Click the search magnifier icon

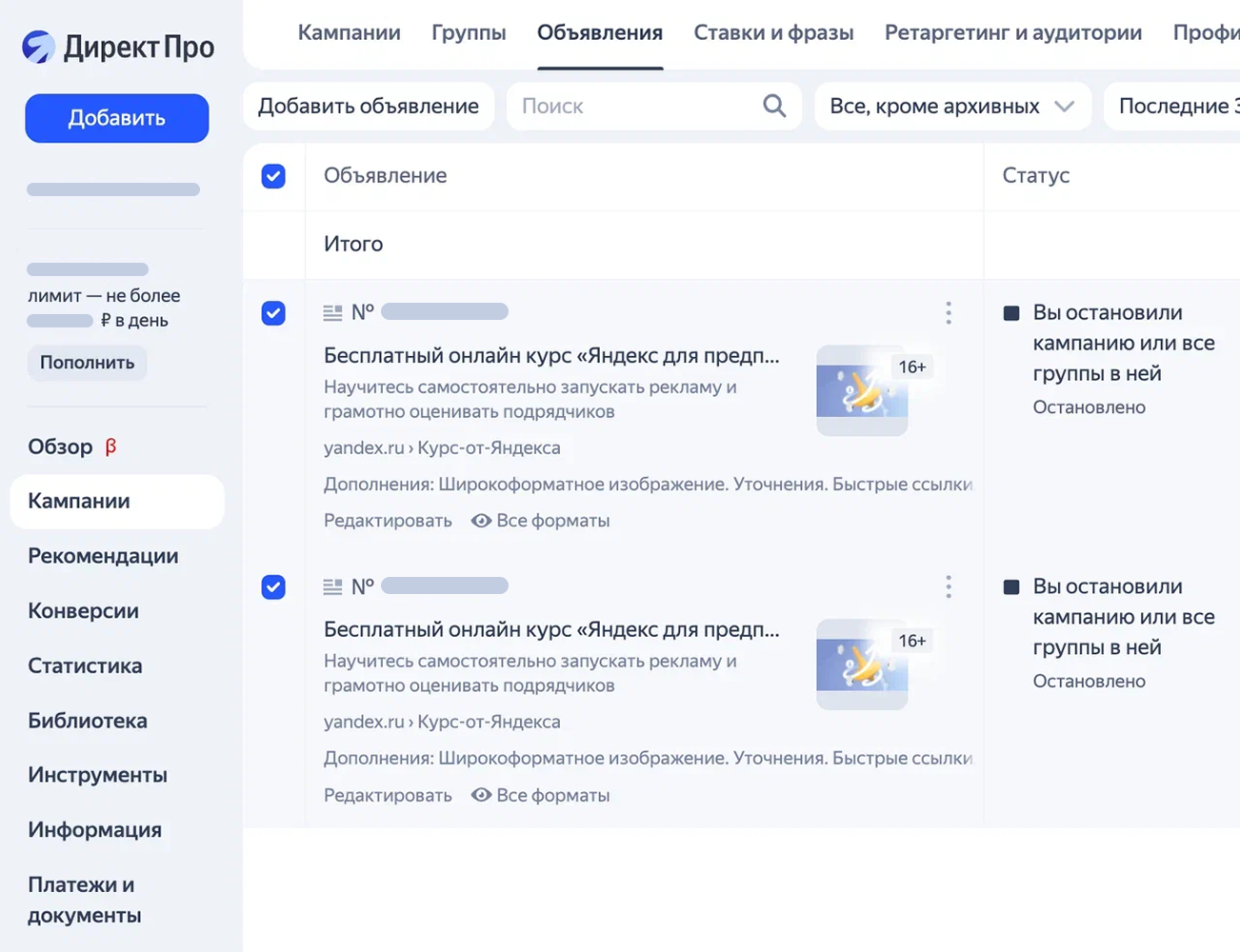pos(774,106)
